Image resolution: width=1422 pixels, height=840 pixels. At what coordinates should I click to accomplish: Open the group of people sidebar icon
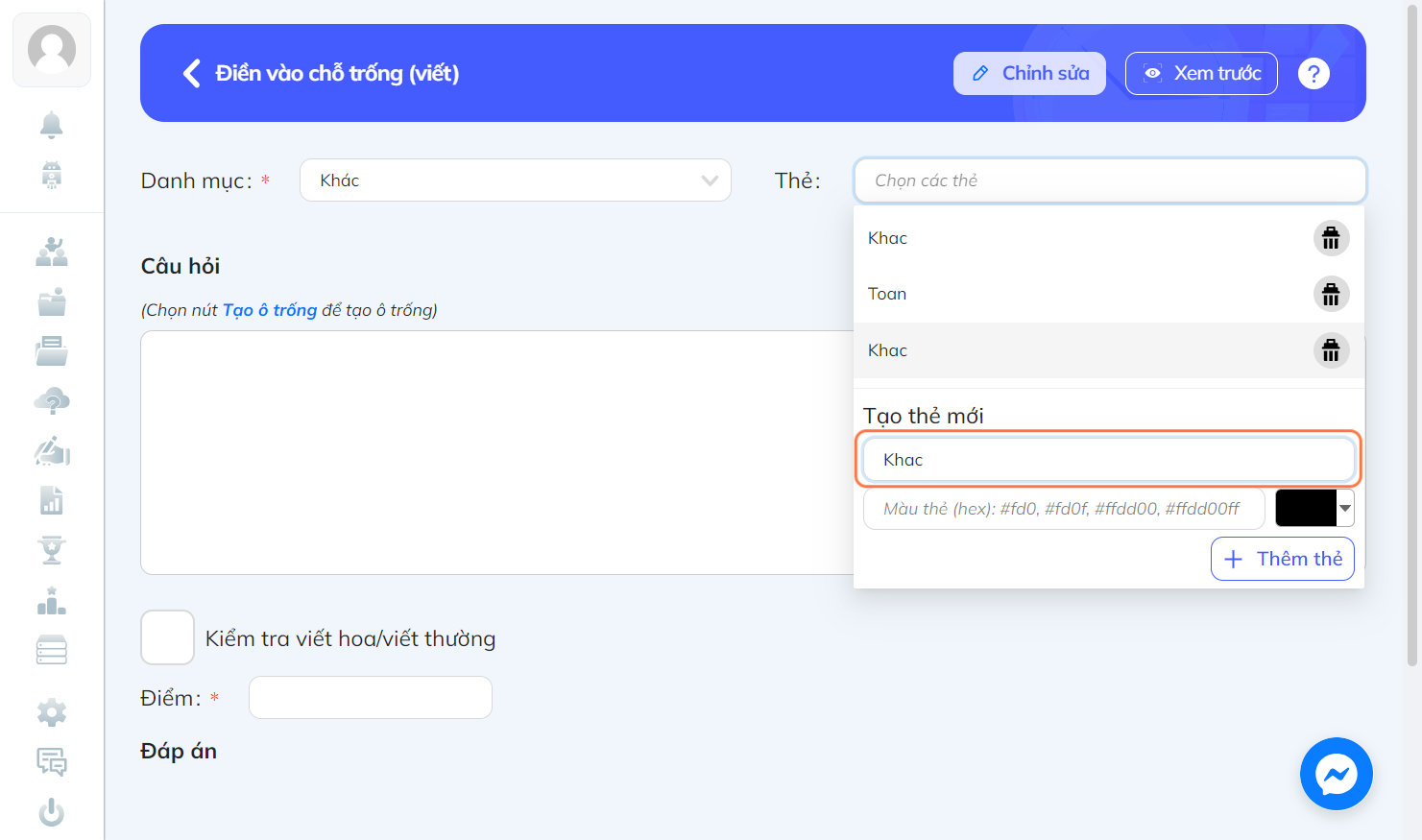(52, 252)
